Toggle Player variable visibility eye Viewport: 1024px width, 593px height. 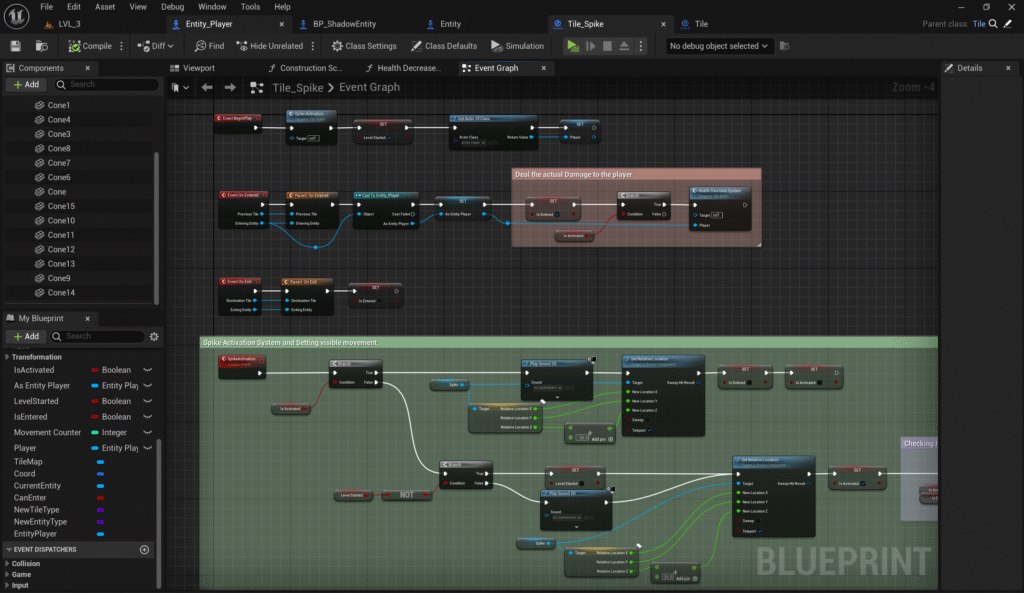pos(148,448)
